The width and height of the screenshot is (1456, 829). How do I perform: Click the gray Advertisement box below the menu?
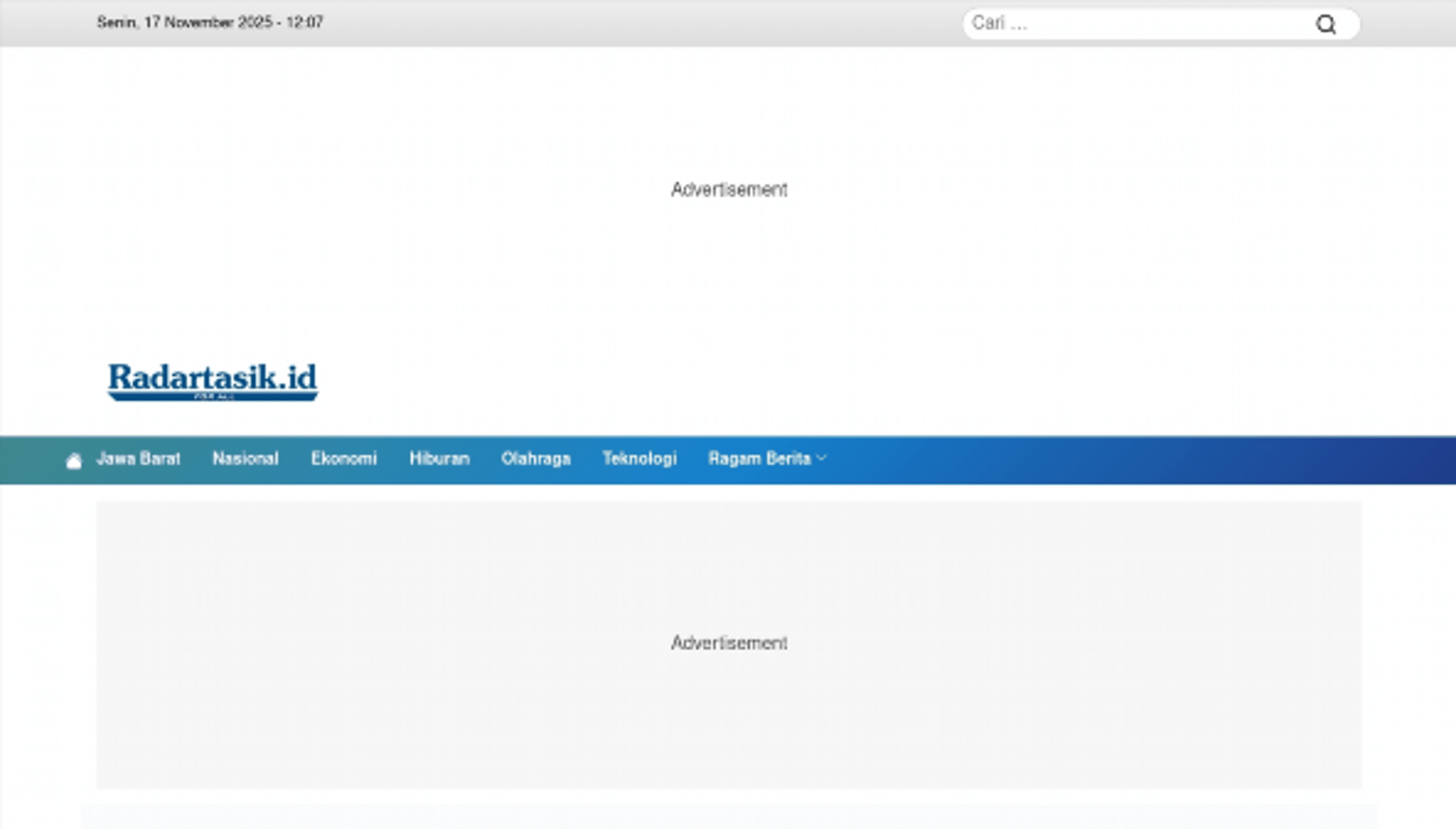click(729, 644)
